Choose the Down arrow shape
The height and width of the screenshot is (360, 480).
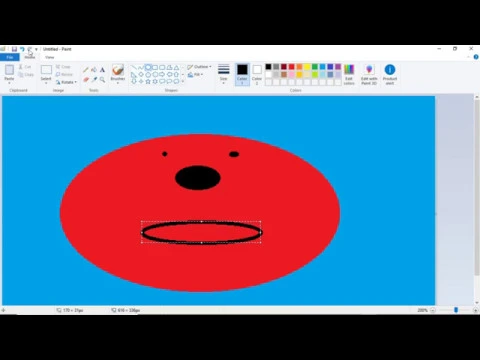tap(134, 81)
